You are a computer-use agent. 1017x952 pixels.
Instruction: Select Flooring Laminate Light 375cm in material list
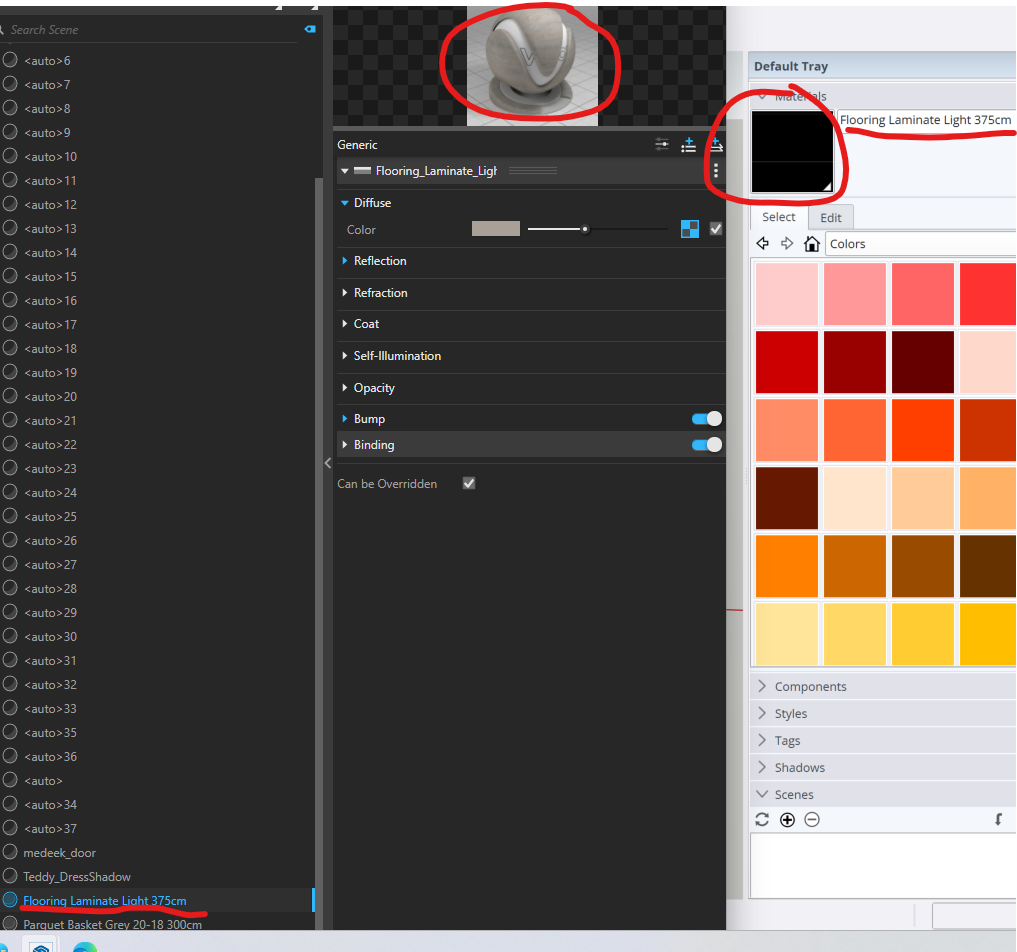[x=104, y=900]
